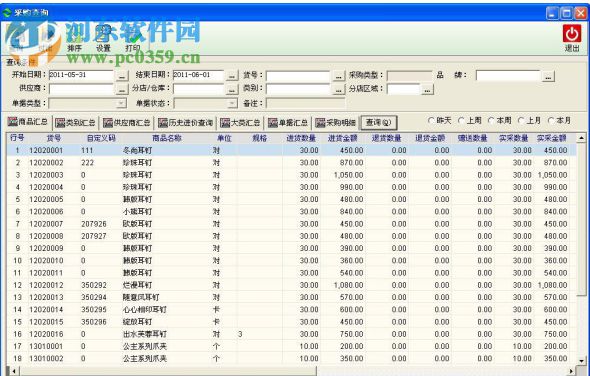Select row with item number 12020015

pyautogui.click(x=291, y=322)
